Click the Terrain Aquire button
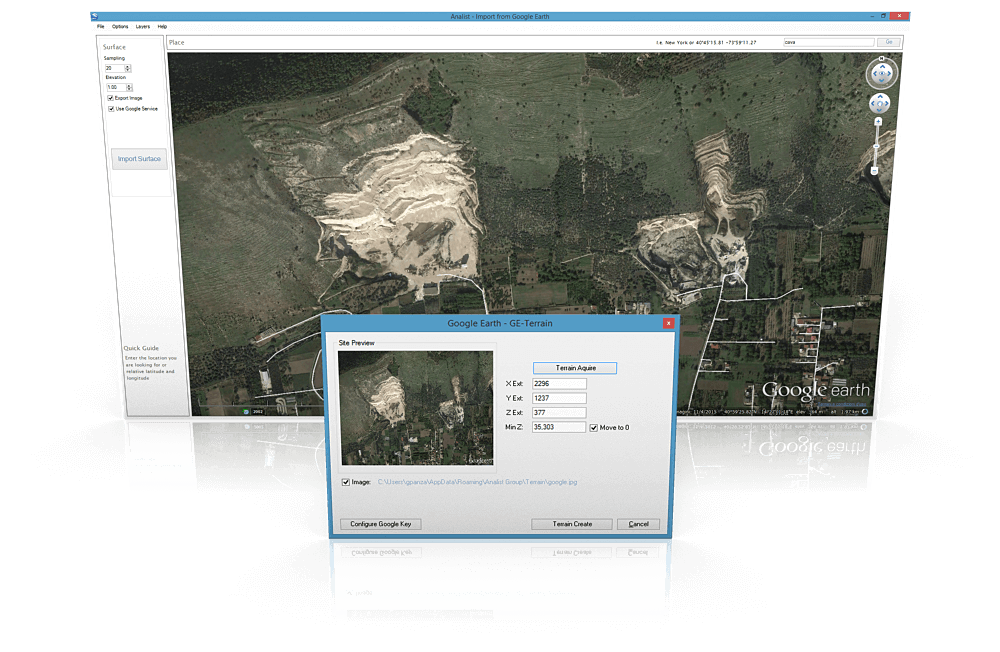1000x652 pixels. tap(575, 368)
